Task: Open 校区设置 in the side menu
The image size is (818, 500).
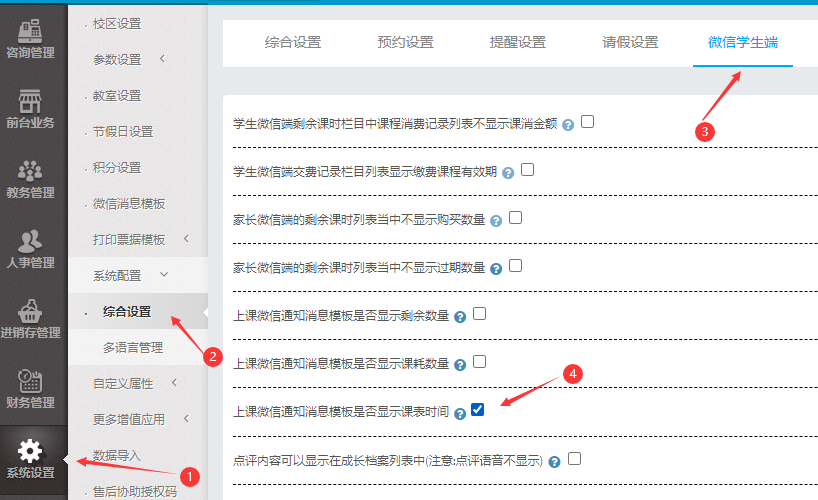Action: (117, 24)
